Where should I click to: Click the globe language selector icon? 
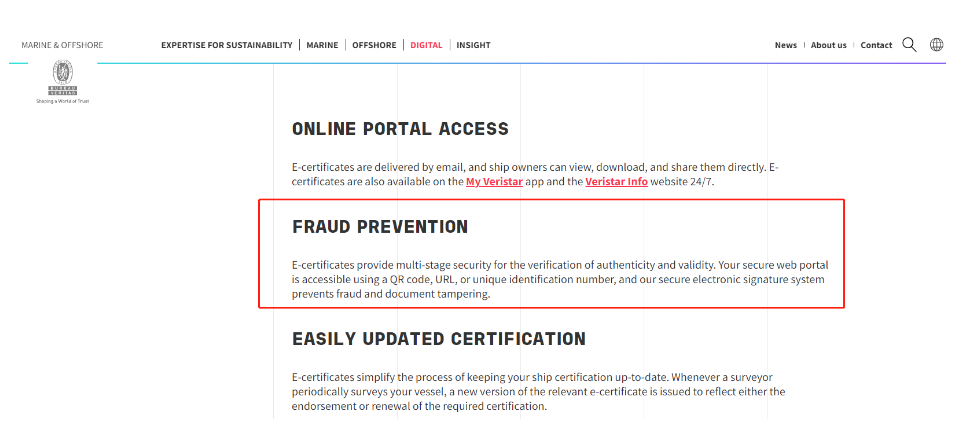coord(936,45)
